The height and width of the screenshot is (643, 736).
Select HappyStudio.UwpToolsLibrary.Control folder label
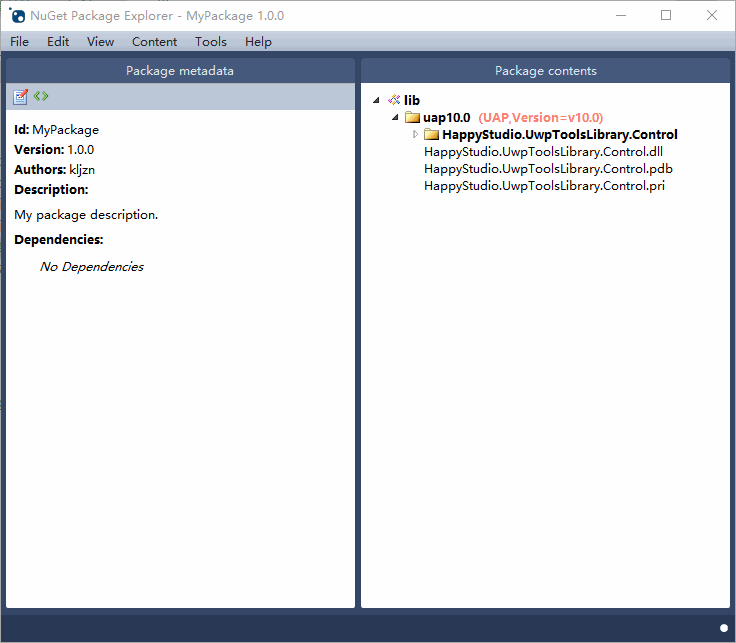[x=560, y=135]
